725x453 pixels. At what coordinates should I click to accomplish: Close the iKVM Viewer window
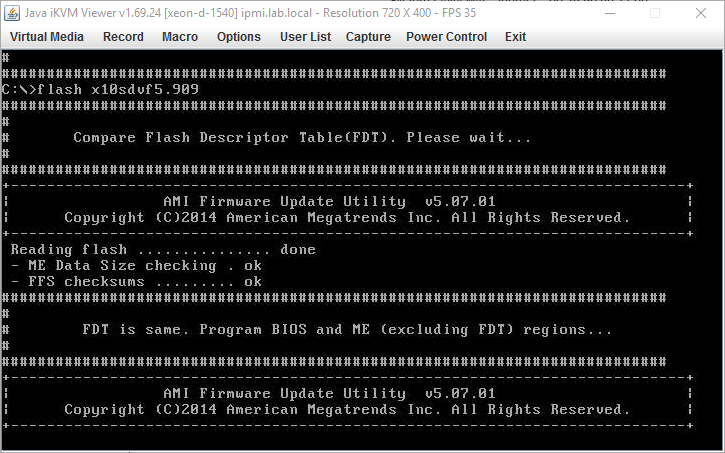coord(700,13)
